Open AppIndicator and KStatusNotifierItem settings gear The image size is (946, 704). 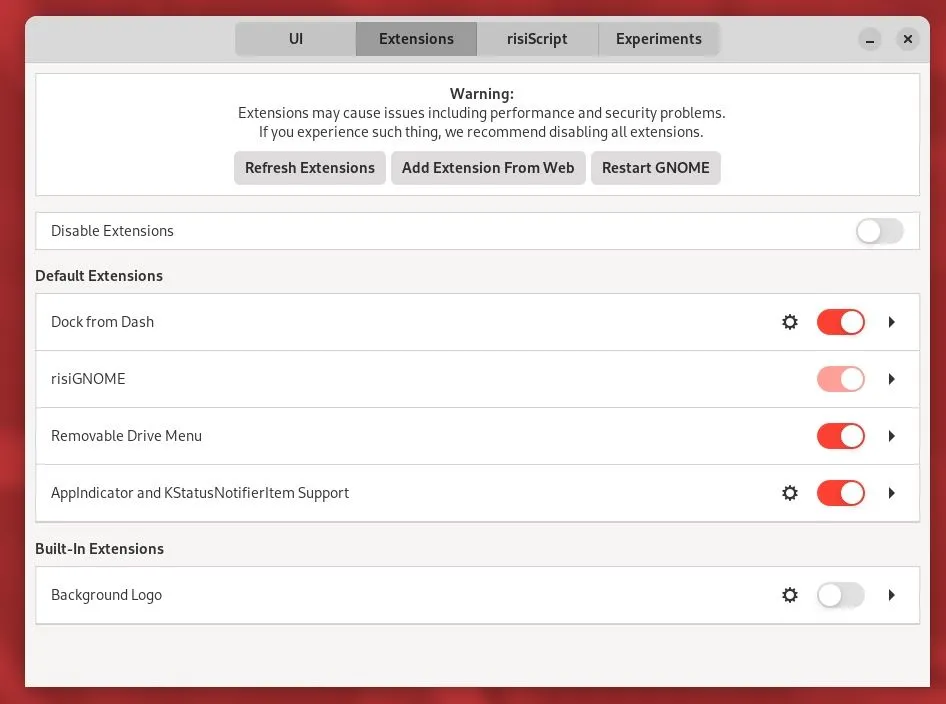point(790,493)
